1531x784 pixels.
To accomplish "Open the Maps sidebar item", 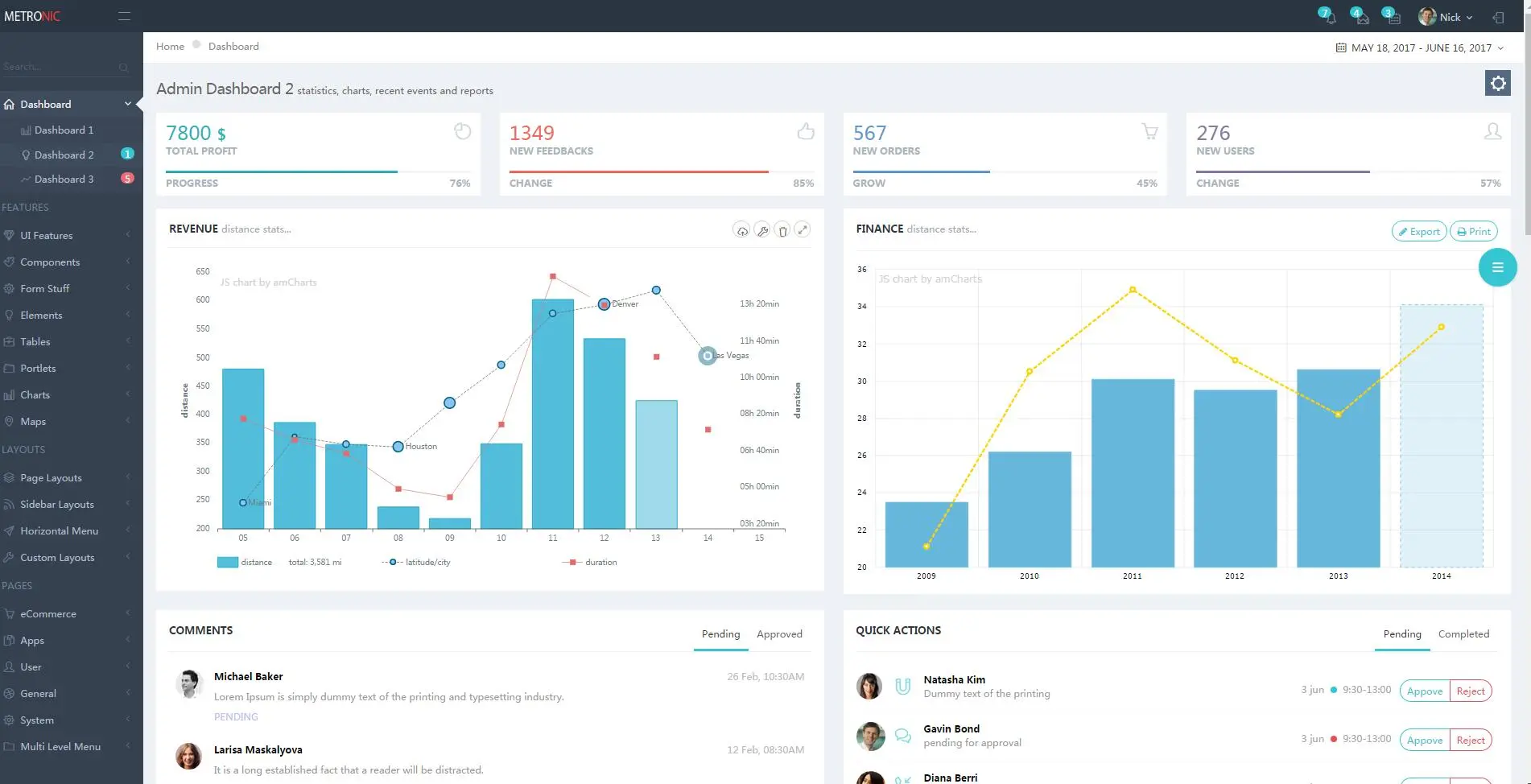I will coord(72,421).
